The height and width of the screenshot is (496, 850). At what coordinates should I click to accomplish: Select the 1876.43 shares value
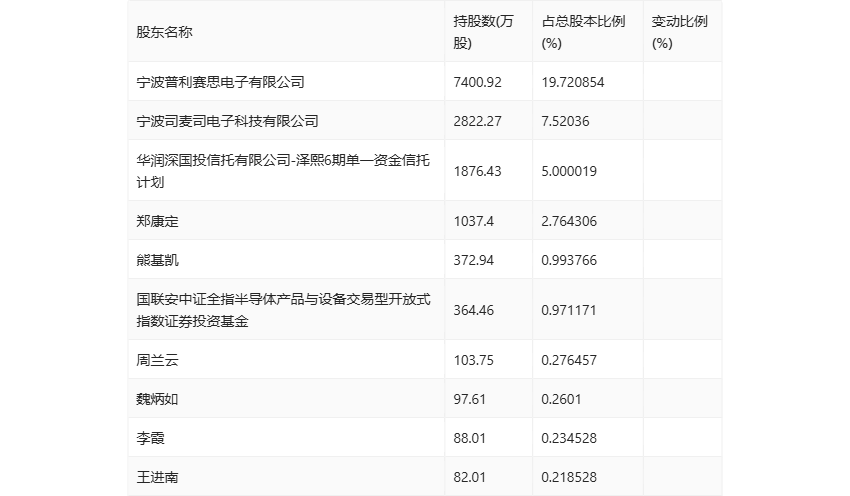pos(478,171)
